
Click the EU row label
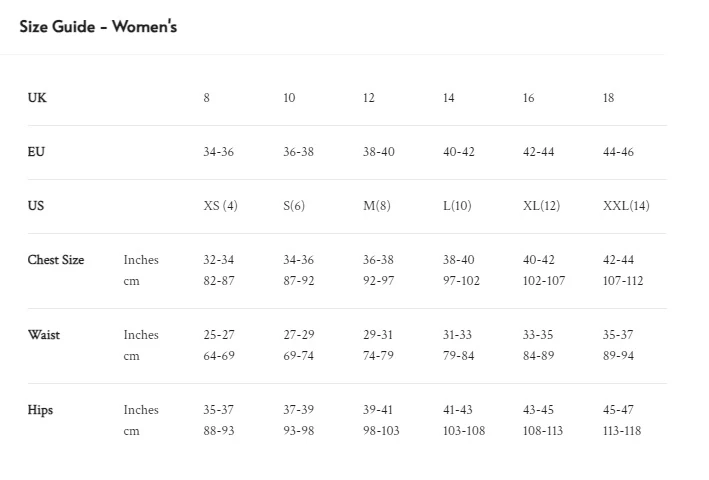click(36, 152)
